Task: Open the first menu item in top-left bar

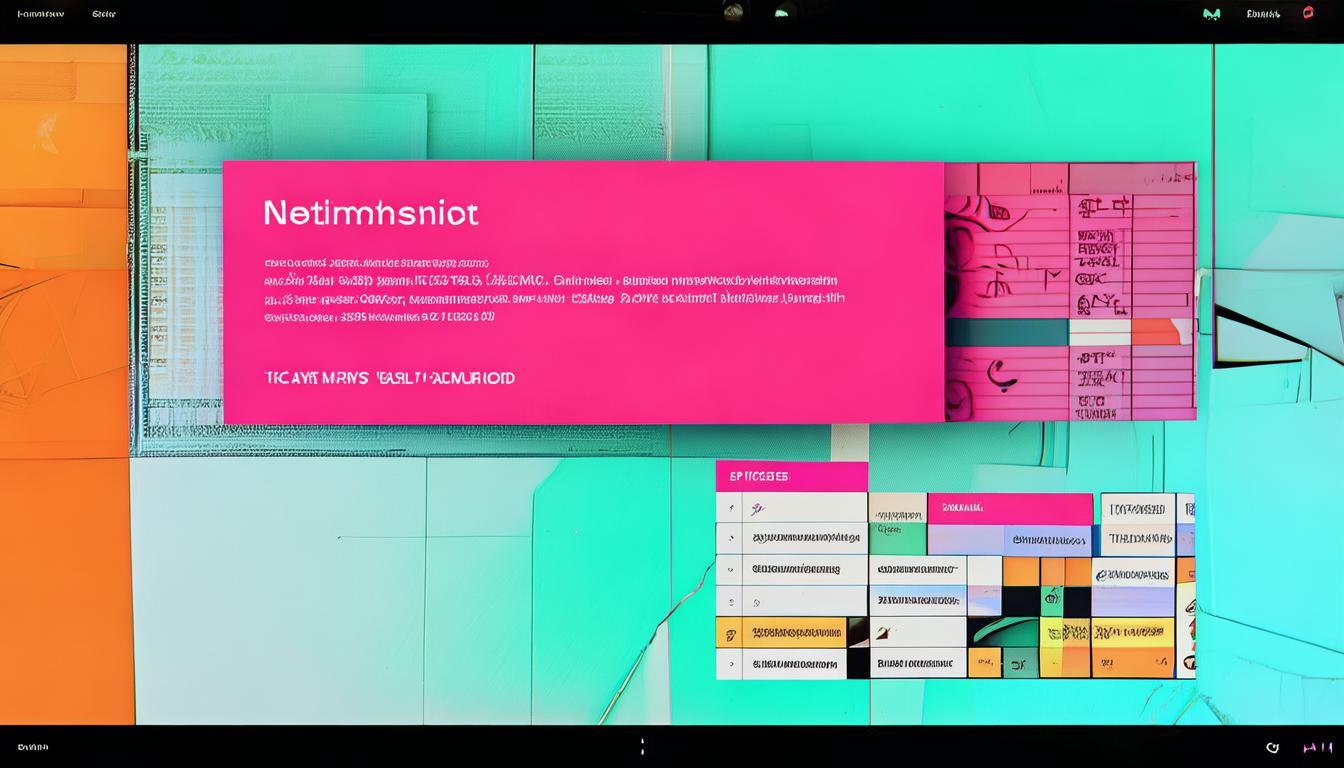Action: (40, 14)
